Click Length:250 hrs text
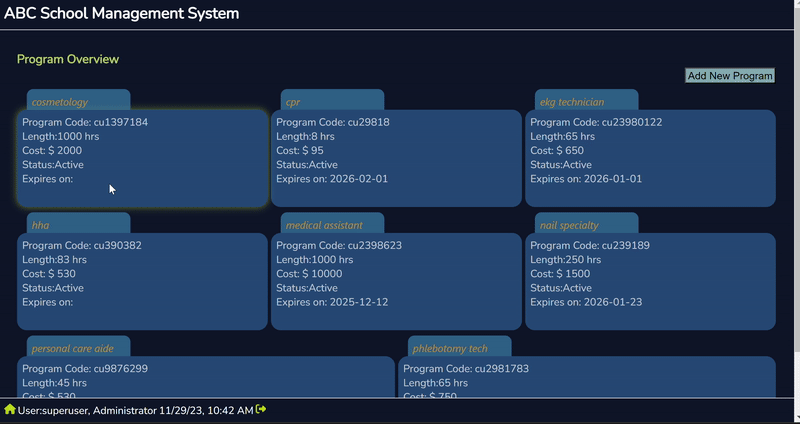The width and height of the screenshot is (800, 424). coord(566,260)
